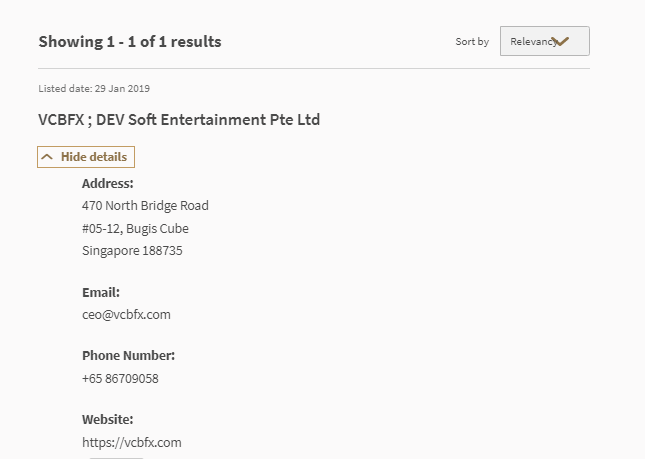Click the Listed date 29 Jan 2019 text
Viewport: 645px width, 459px height.
coord(94,89)
